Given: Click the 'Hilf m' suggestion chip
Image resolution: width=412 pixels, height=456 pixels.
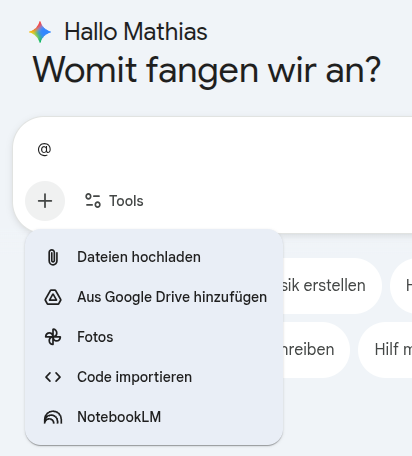Looking at the screenshot, I should click(385, 350).
